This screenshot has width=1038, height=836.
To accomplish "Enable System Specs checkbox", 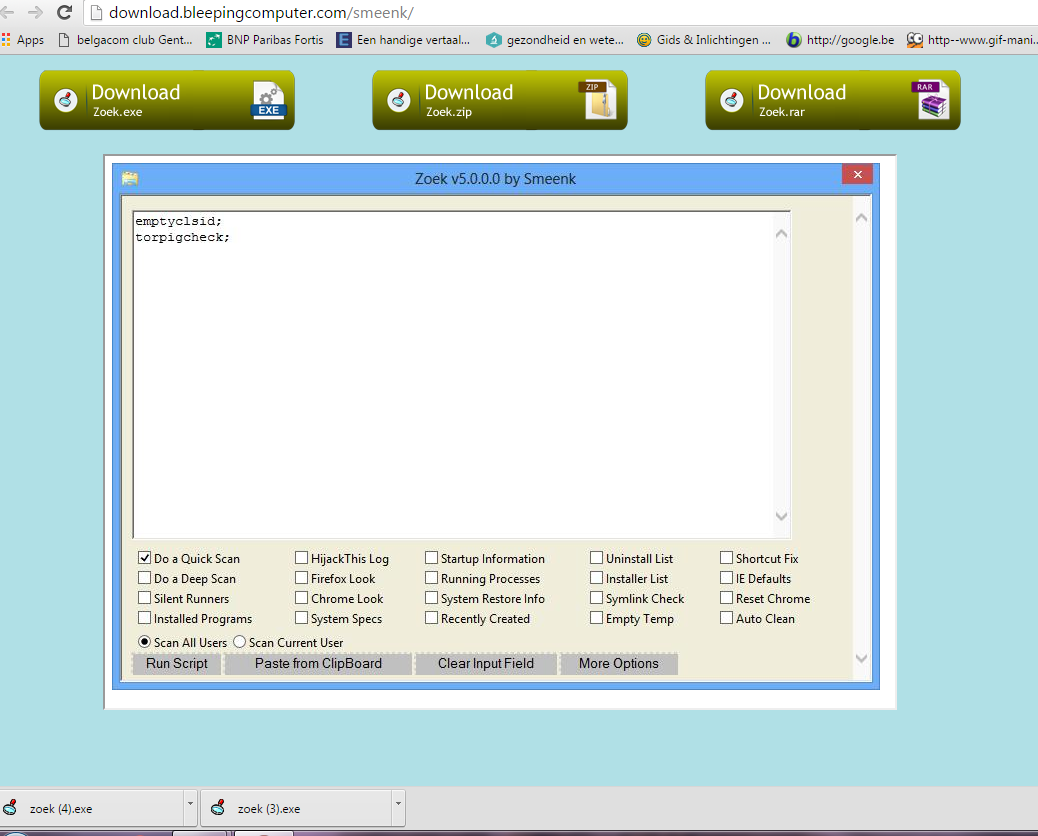I will click(301, 618).
